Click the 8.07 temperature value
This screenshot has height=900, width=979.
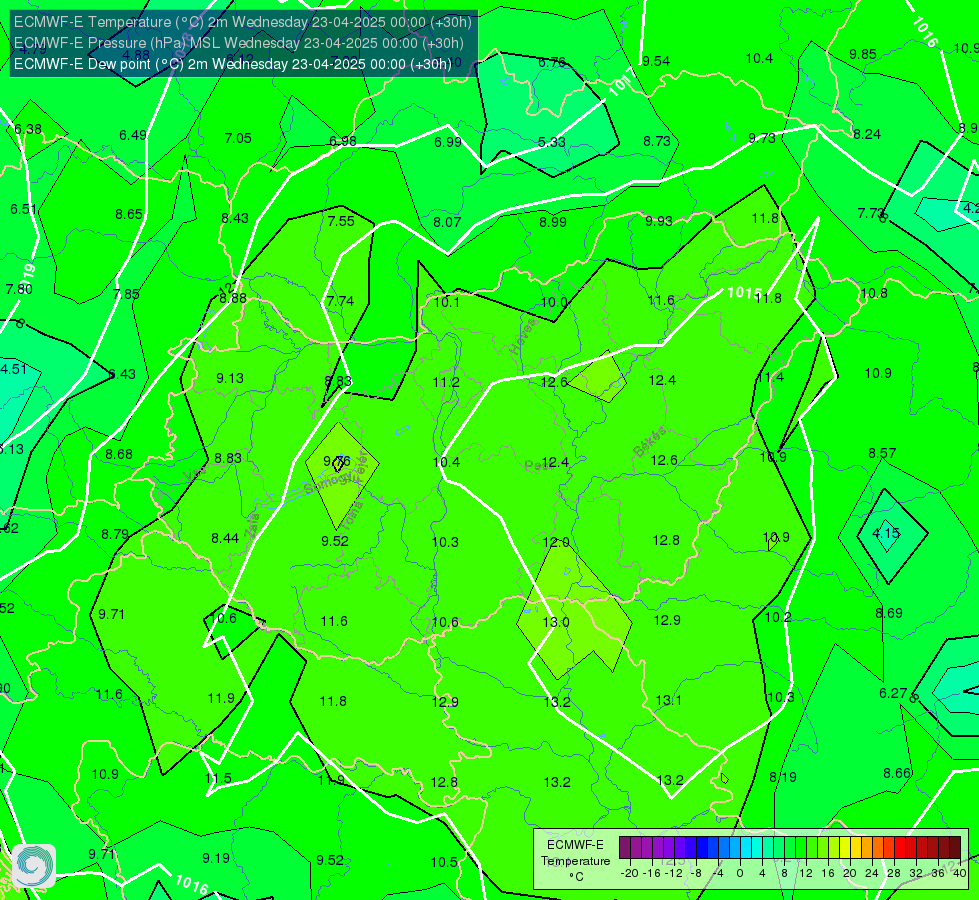[x=447, y=222]
